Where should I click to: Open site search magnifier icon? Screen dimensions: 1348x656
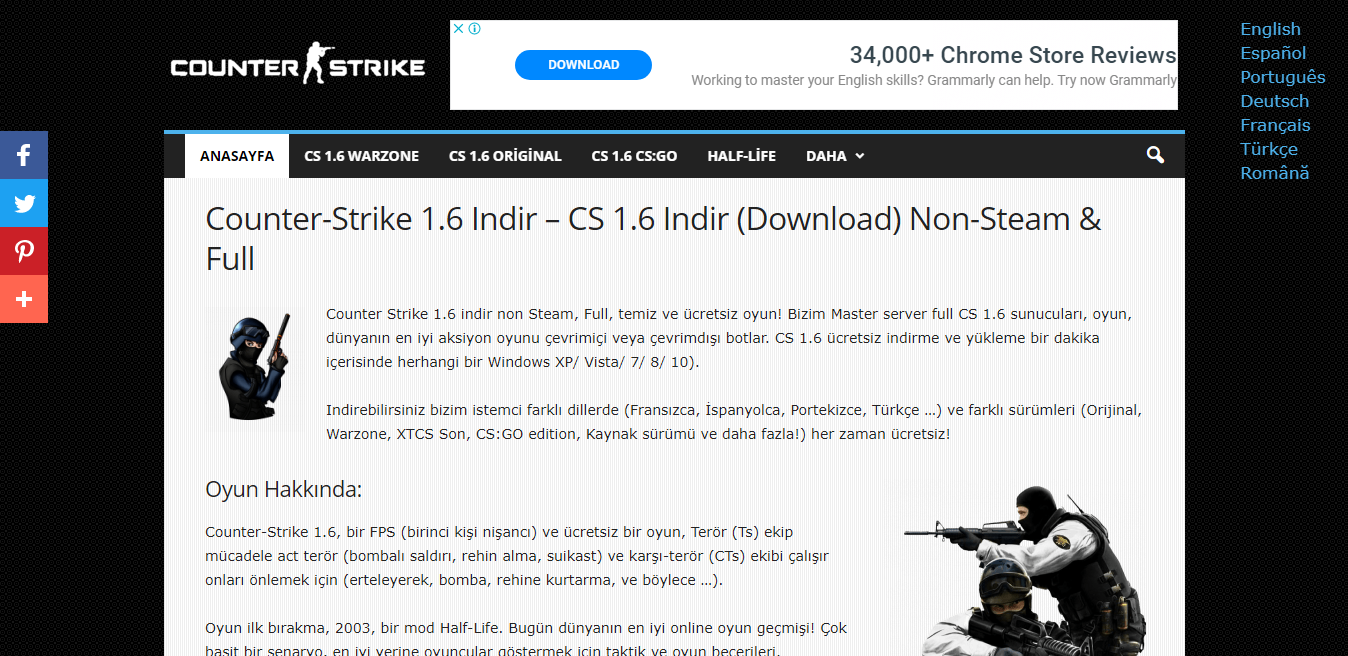tap(1155, 155)
